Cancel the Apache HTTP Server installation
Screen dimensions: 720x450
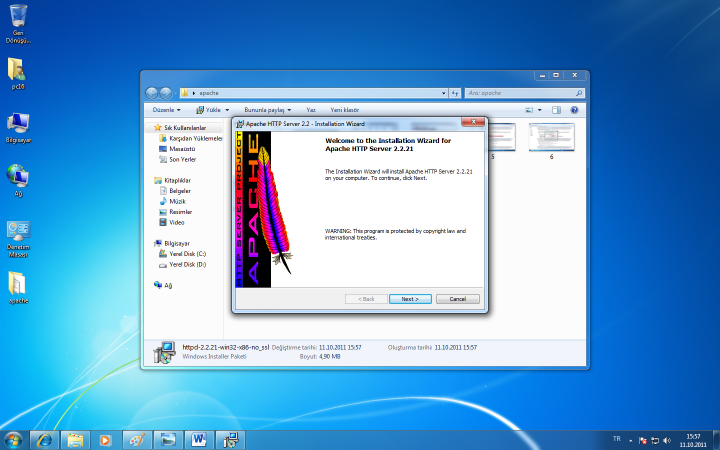coord(457,299)
